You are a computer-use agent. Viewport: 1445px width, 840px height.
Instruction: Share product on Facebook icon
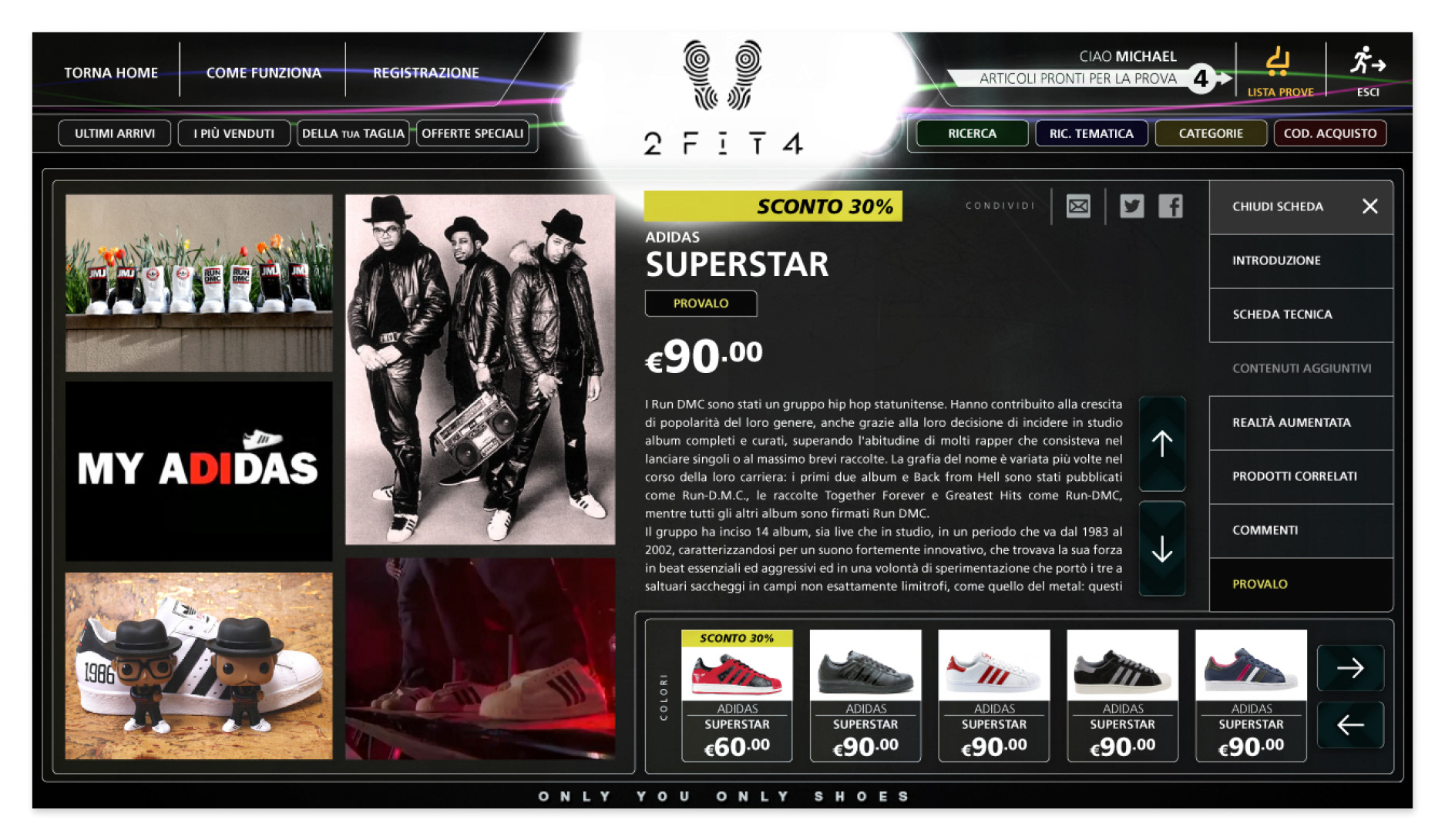pos(1171,207)
